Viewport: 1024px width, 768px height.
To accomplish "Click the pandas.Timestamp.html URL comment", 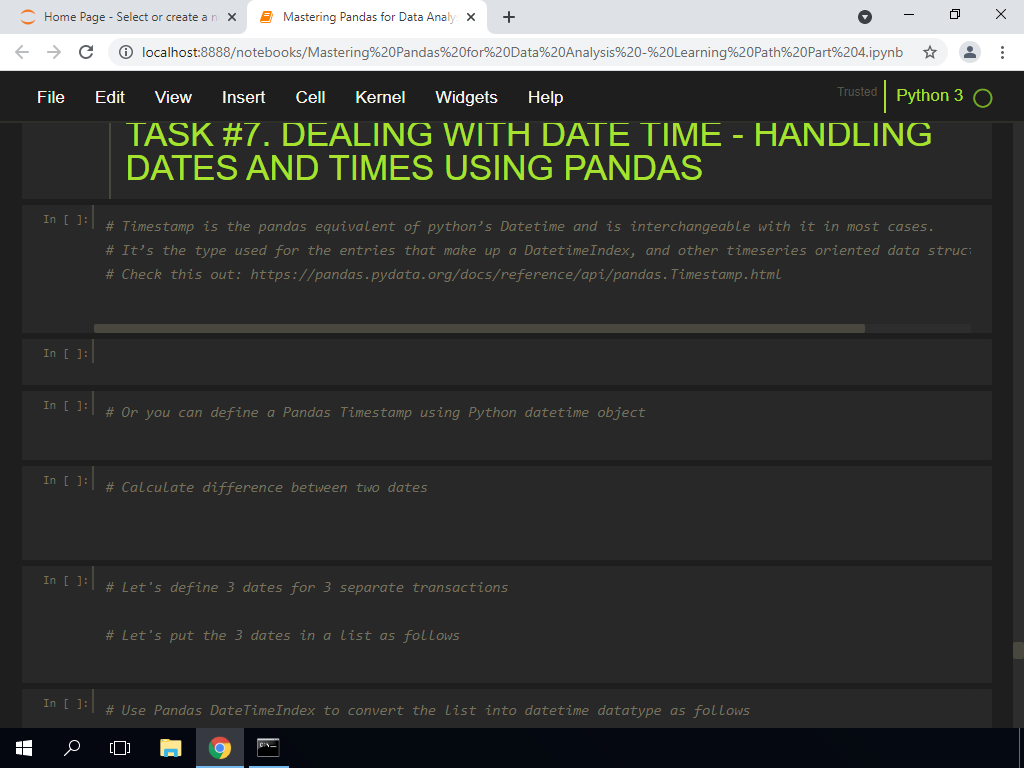I will pyautogui.click(x=516, y=274).
